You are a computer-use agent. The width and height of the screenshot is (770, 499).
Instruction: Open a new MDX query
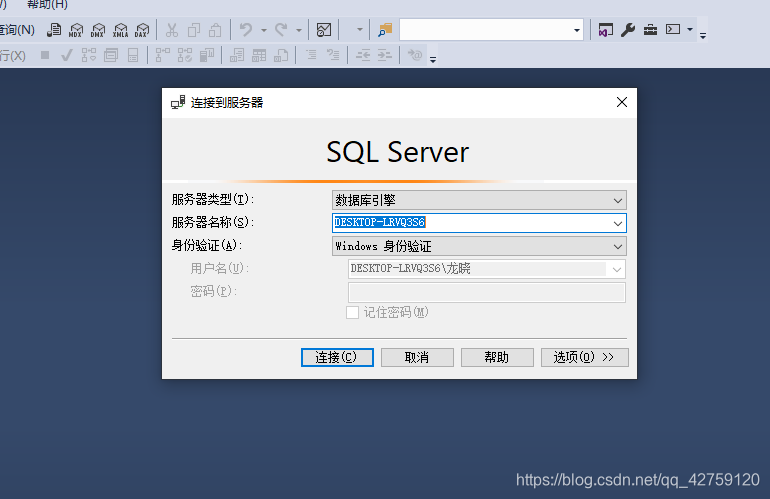pyautogui.click(x=76, y=30)
